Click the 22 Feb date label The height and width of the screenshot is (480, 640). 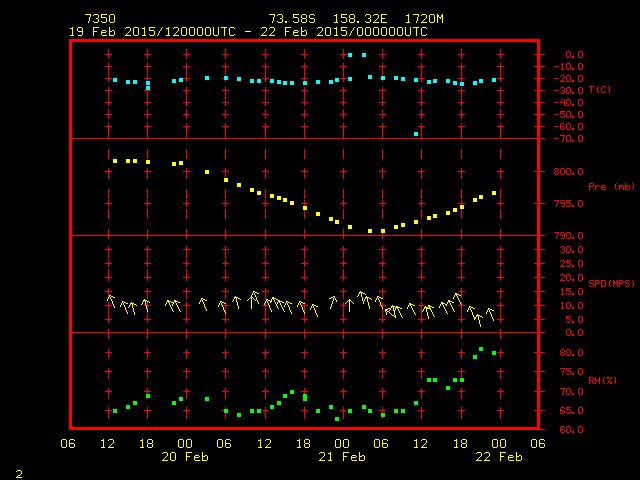(497, 457)
